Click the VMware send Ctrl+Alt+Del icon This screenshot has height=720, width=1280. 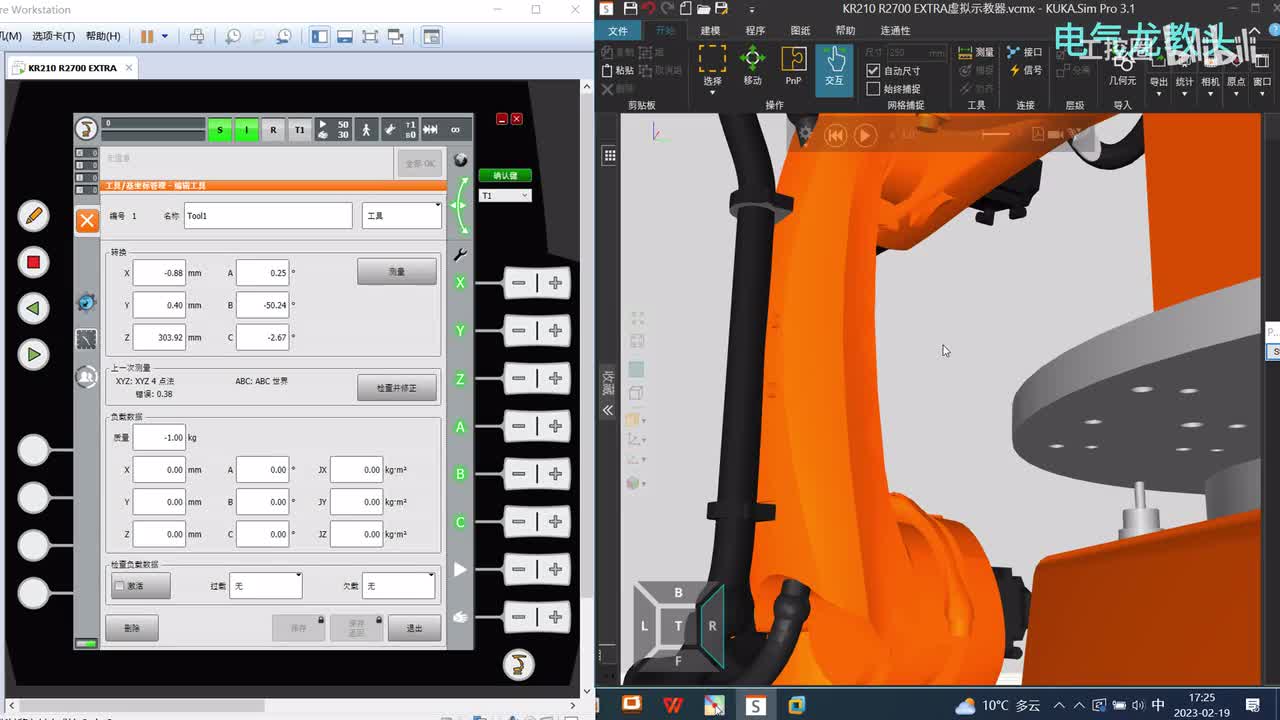point(197,36)
